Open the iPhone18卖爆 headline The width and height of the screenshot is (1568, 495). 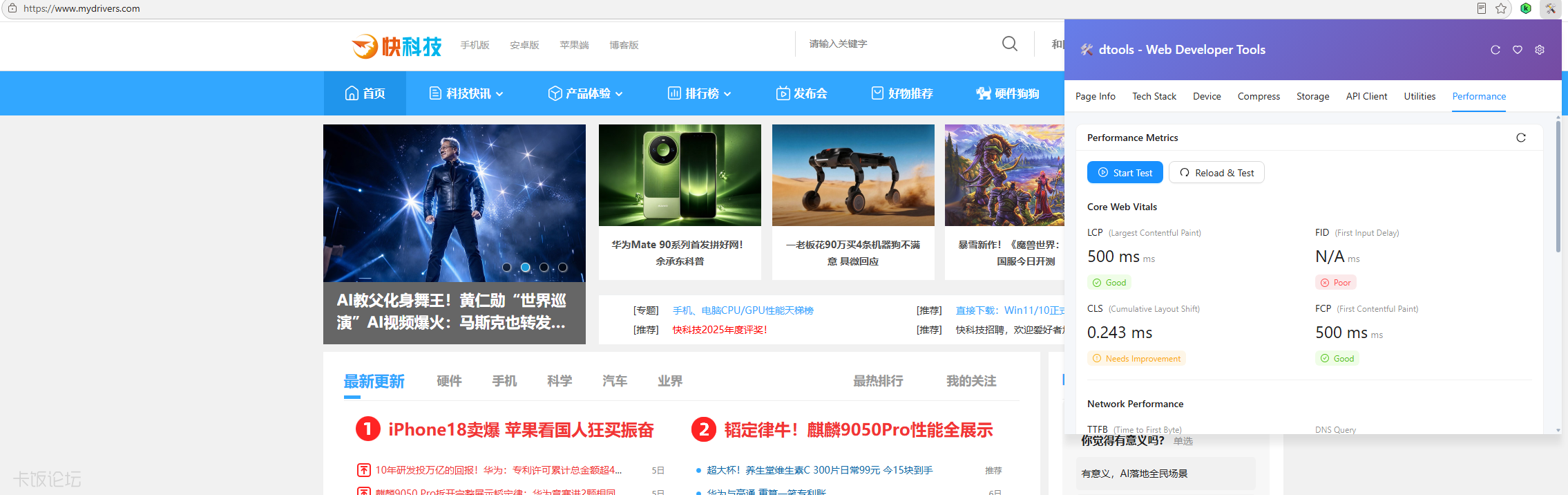tap(522, 430)
